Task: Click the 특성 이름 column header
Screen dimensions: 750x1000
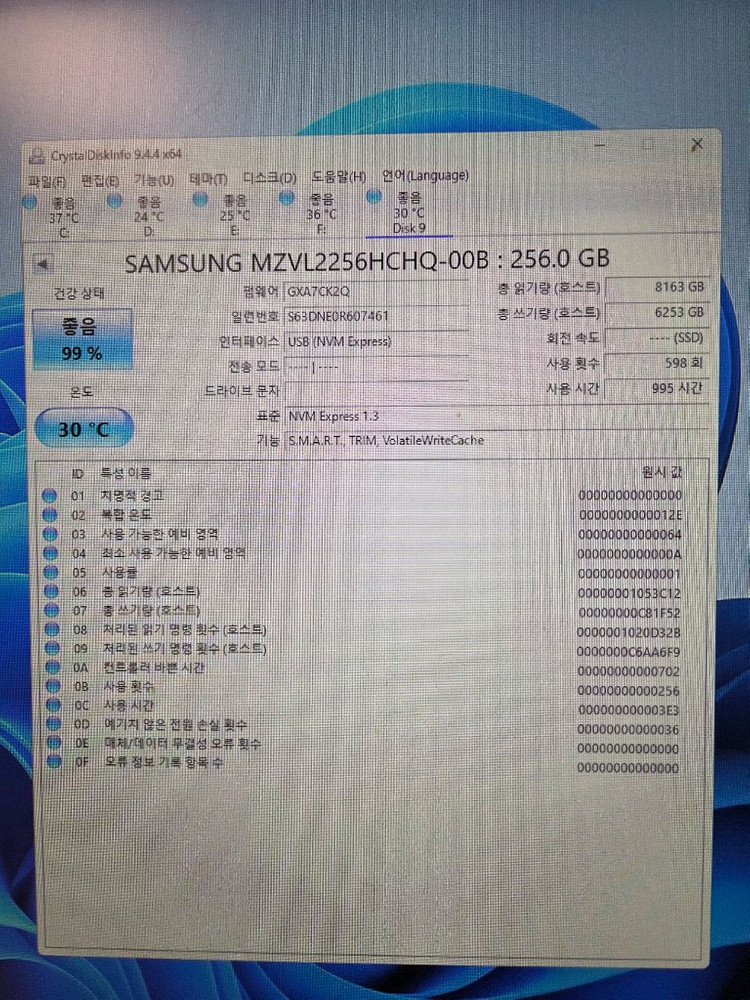Action: 126,474
